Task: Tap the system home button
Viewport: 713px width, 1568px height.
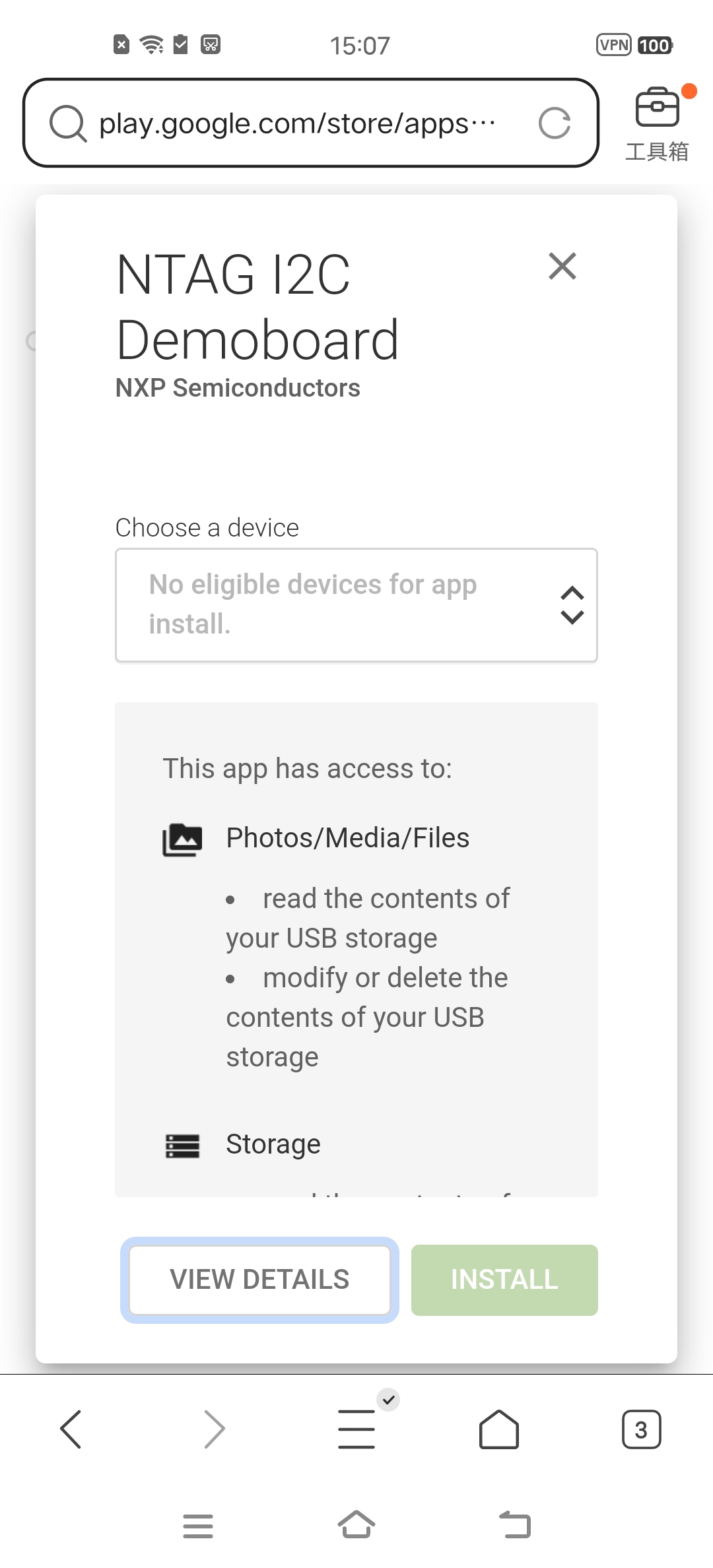Action: pos(356,1524)
